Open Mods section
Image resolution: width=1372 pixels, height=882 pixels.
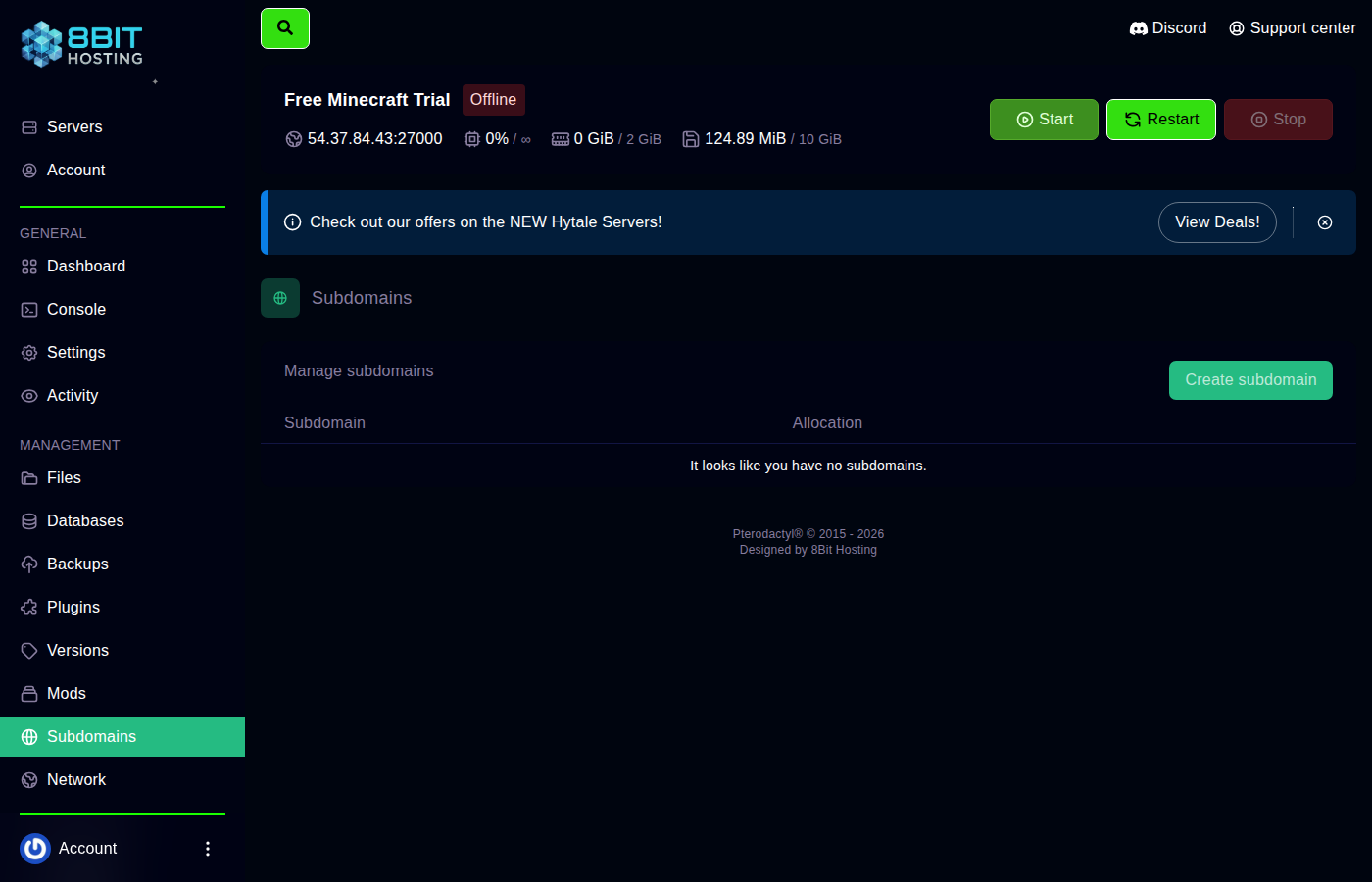pyautogui.click(x=122, y=694)
